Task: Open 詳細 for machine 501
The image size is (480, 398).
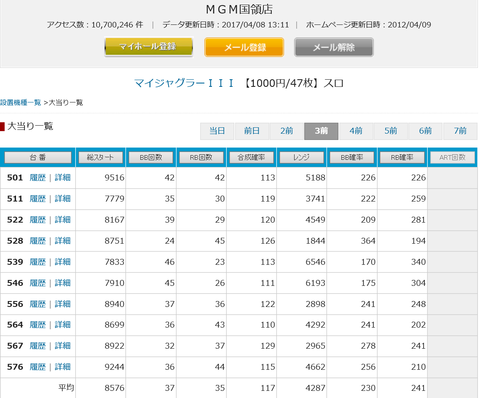Action: click(x=63, y=178)
